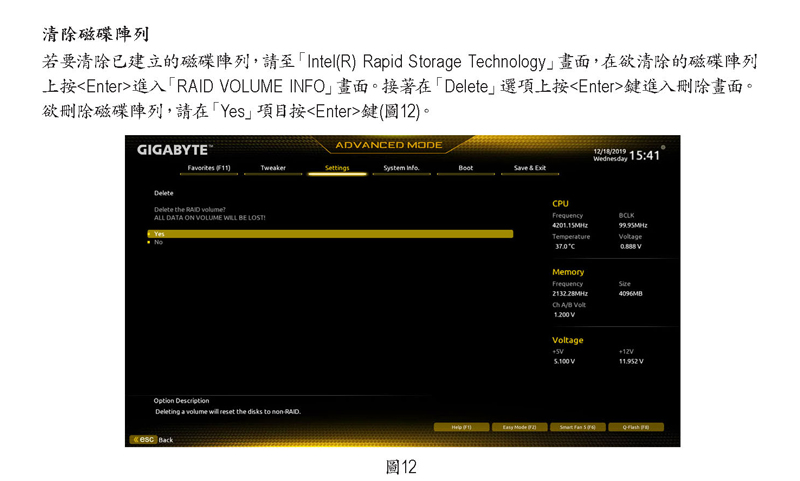Launch Q-Flash (F8) utility
The width and height of the screenshot is (800, 481).
636,427
